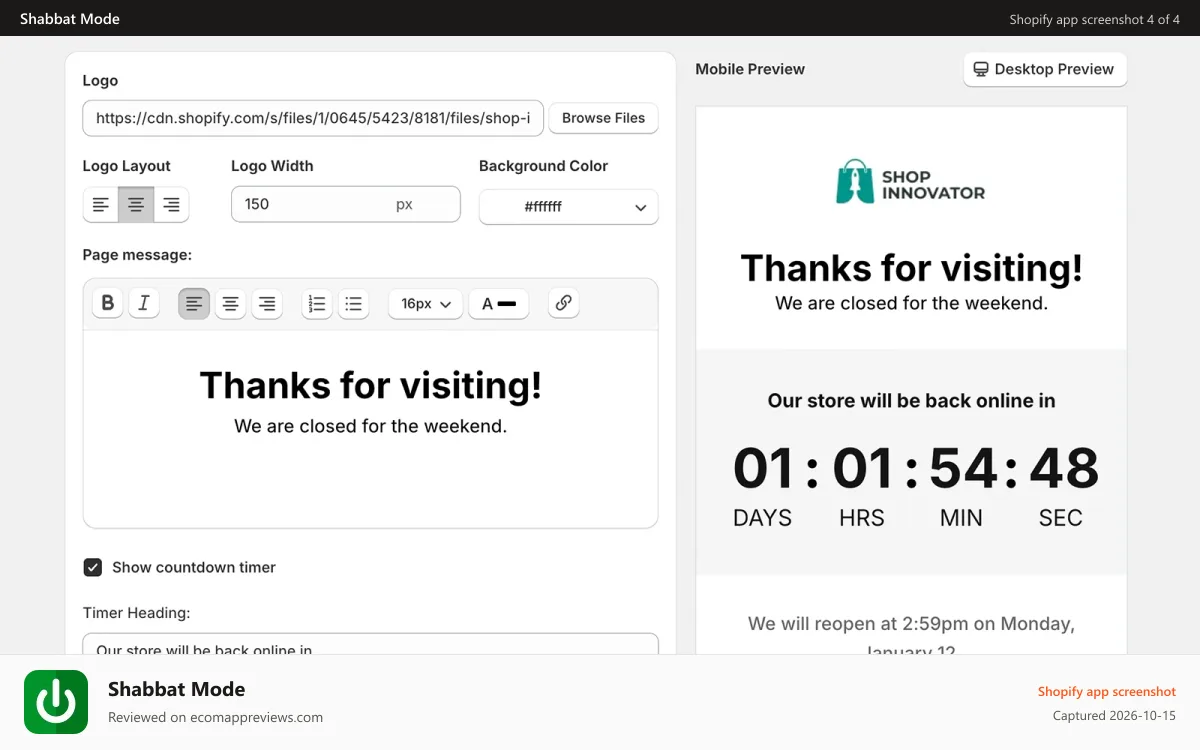Insert link in page message
The width and height of the screenshot is (1200, 750).
point(564,303)
